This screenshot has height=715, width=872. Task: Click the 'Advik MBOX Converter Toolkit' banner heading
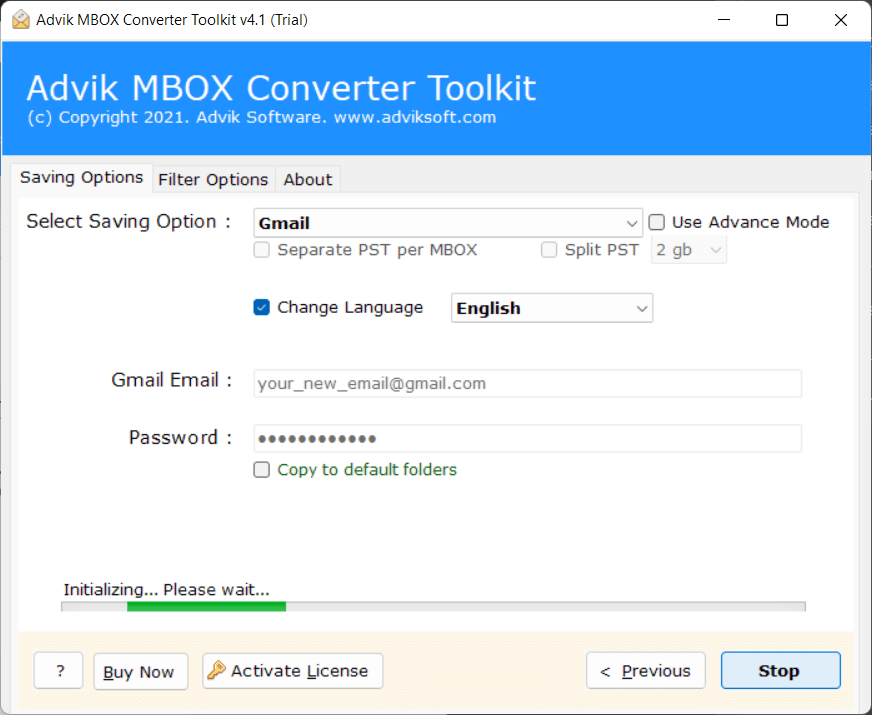click(281, 88)
